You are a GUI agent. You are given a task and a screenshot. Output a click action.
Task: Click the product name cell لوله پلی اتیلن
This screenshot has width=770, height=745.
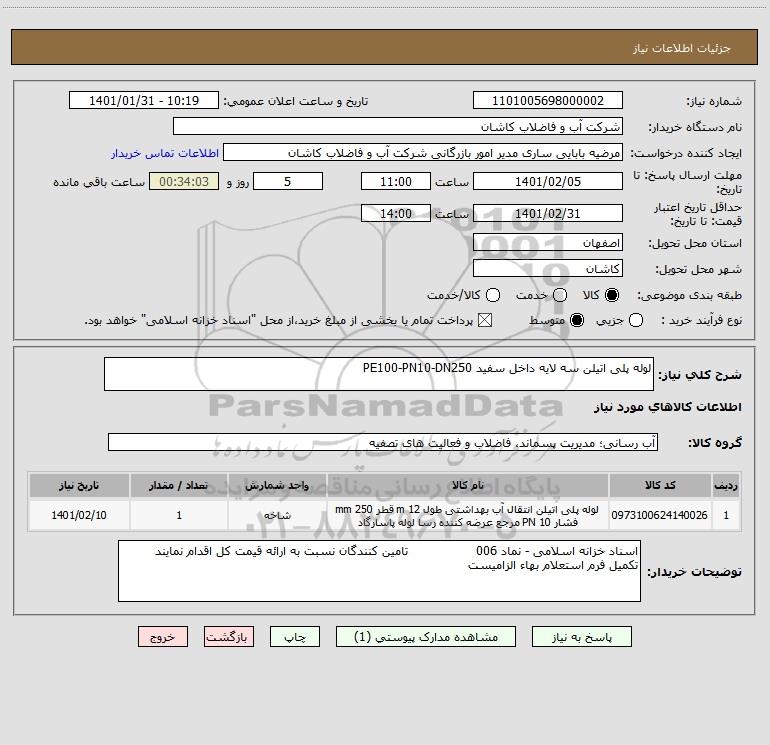point(468,515)
